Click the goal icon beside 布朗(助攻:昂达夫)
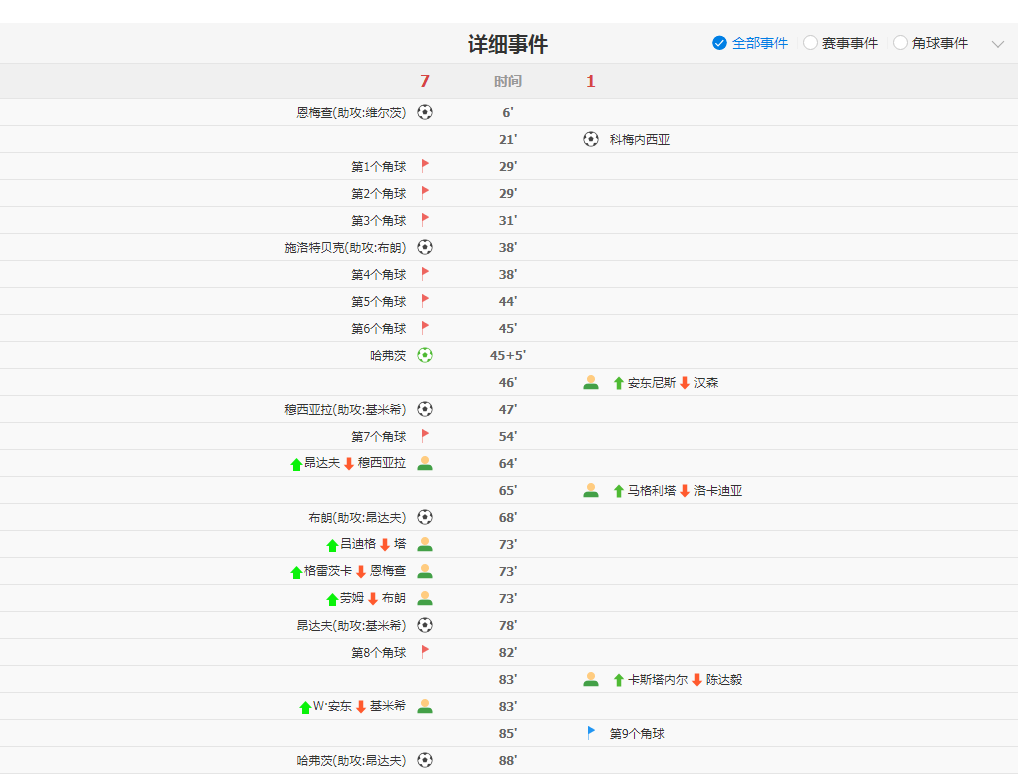Viewport: 1021px width, 777px height. pyautogui.click(x=425, y=517)
